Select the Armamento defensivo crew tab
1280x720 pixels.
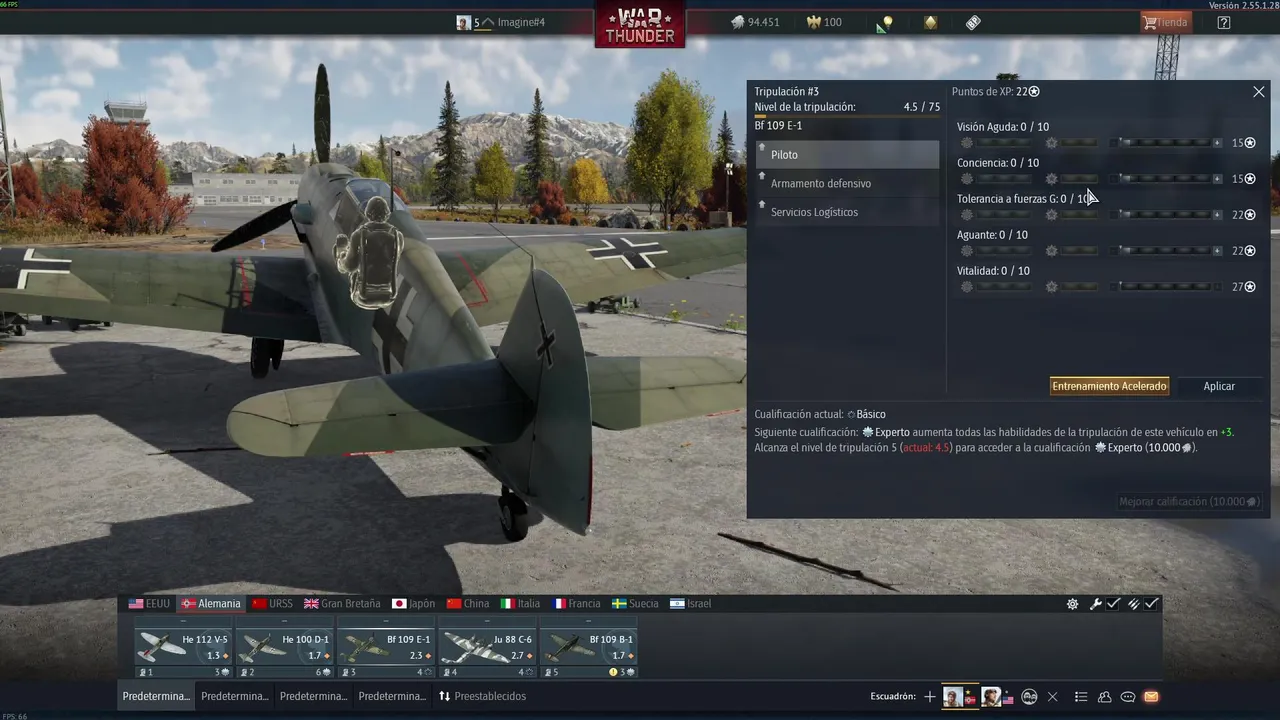pyautogui.click(x=847, y=184)
